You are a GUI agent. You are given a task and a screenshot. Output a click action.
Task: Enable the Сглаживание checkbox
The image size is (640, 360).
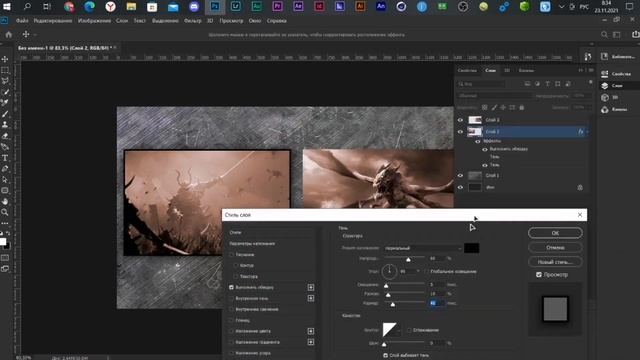click(x=409, y=330)
